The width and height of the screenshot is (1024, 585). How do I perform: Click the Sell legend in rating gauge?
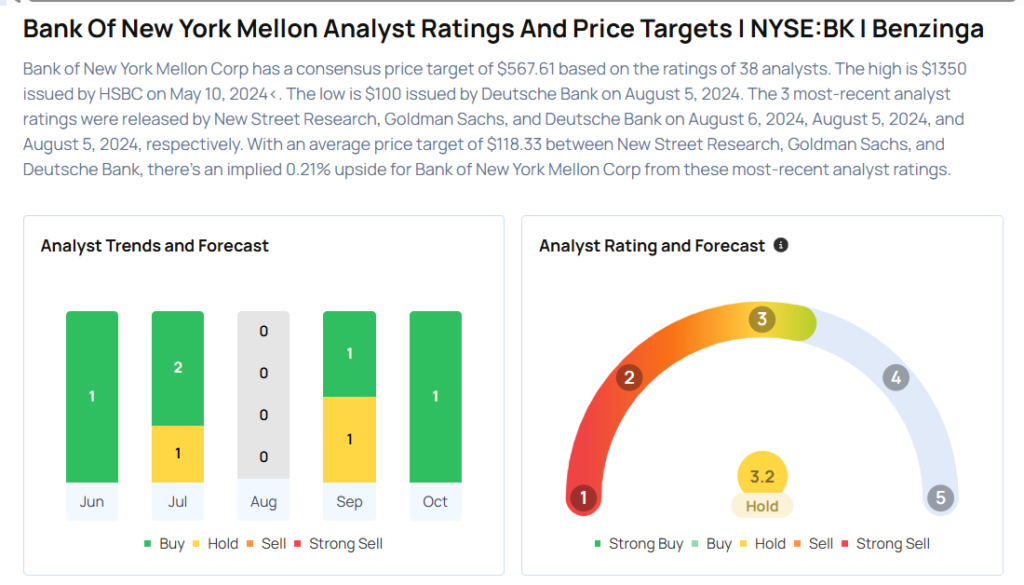813,544
